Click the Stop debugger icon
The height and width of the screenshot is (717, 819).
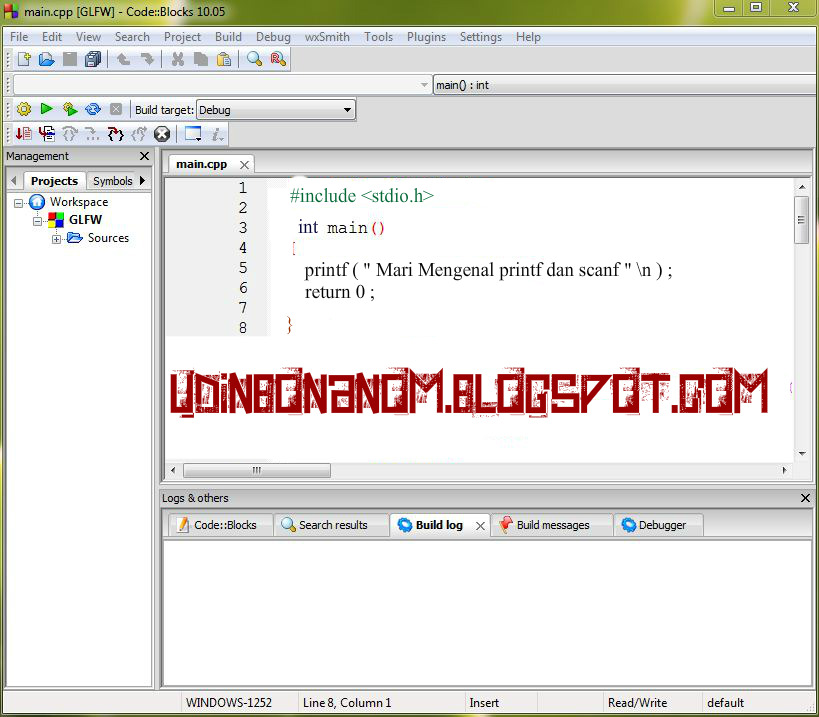point(162,133)
